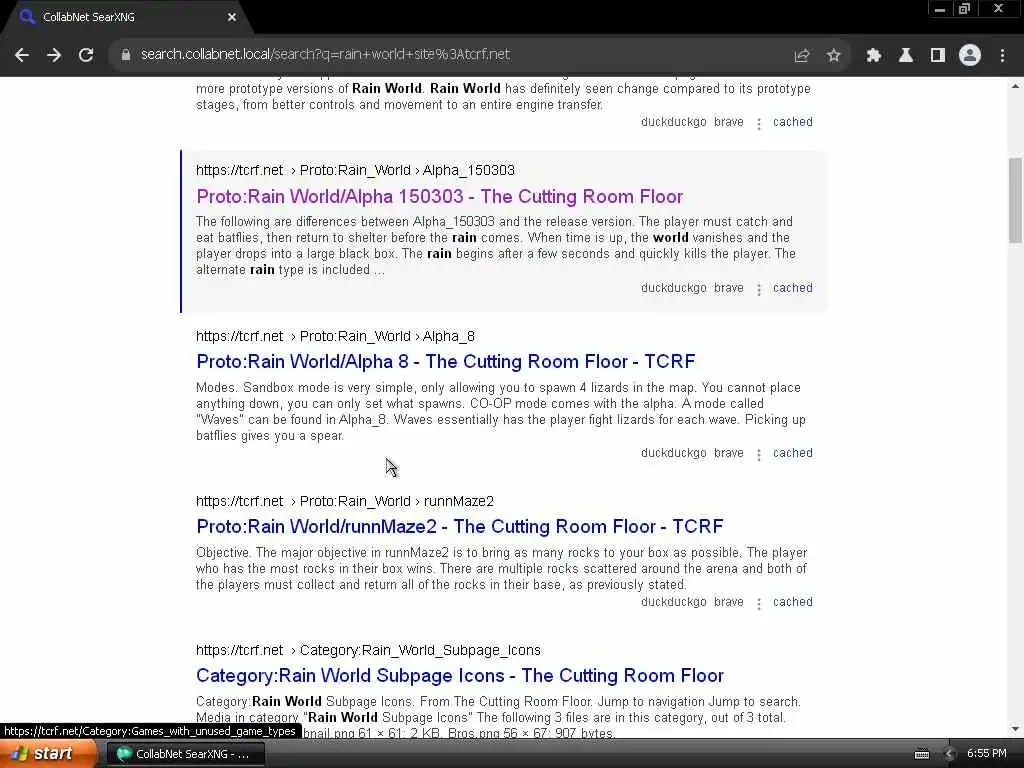Click the page vertical scrollbar thumb
Image resolution: width=1024 pixels, height=768 pixels.
1016,200
